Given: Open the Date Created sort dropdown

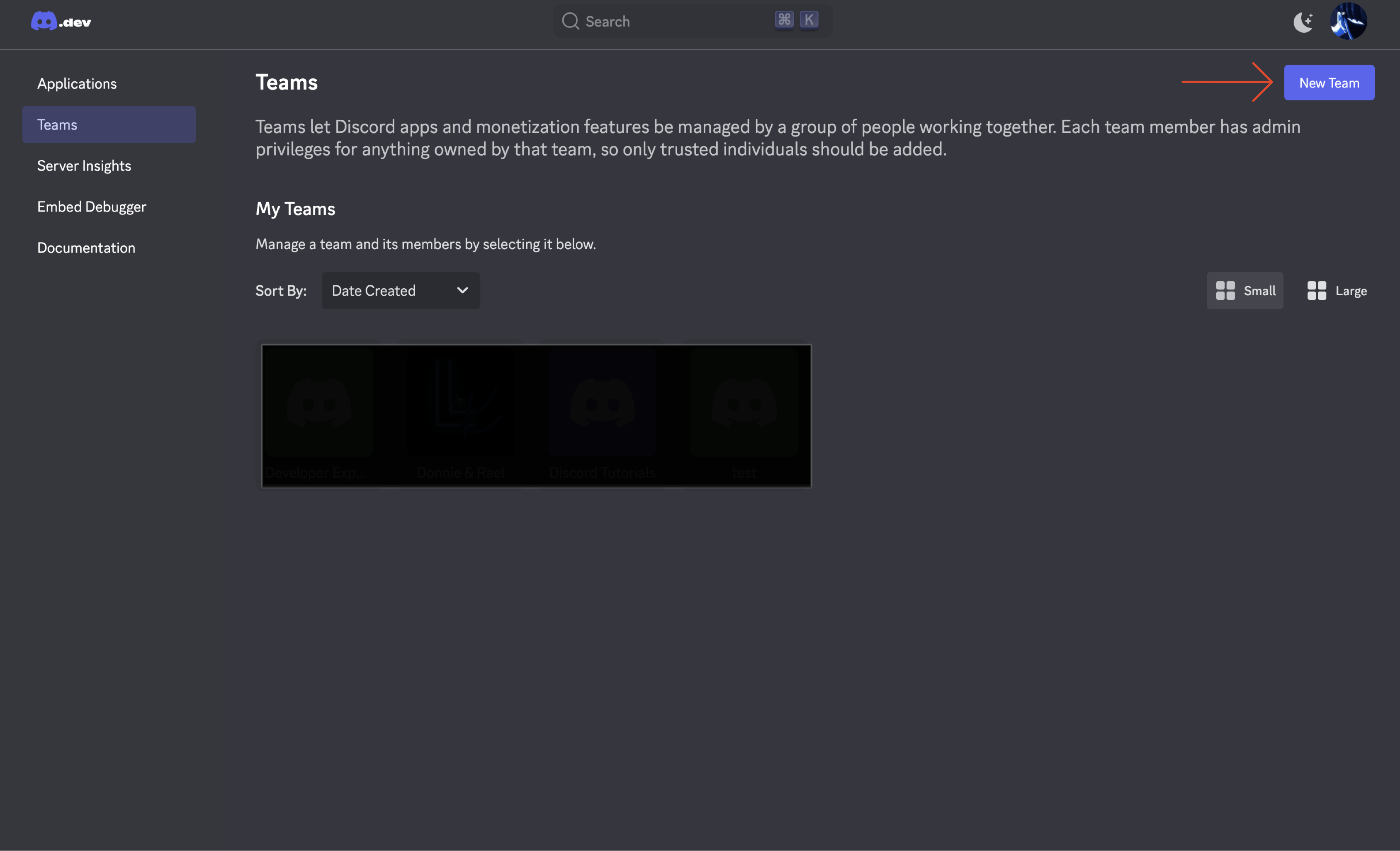Looking at the screenshot, I should pyautogui.click(x=400, y=291).
